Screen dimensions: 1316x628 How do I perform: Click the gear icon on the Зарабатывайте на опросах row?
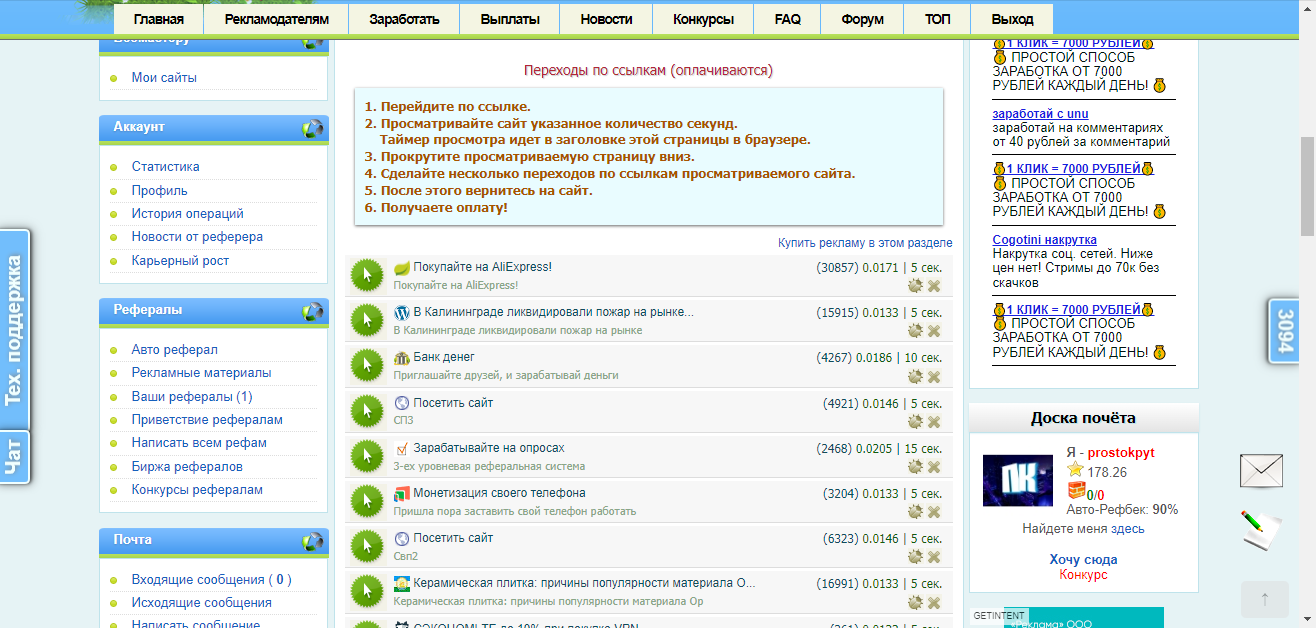pos(914,466)
